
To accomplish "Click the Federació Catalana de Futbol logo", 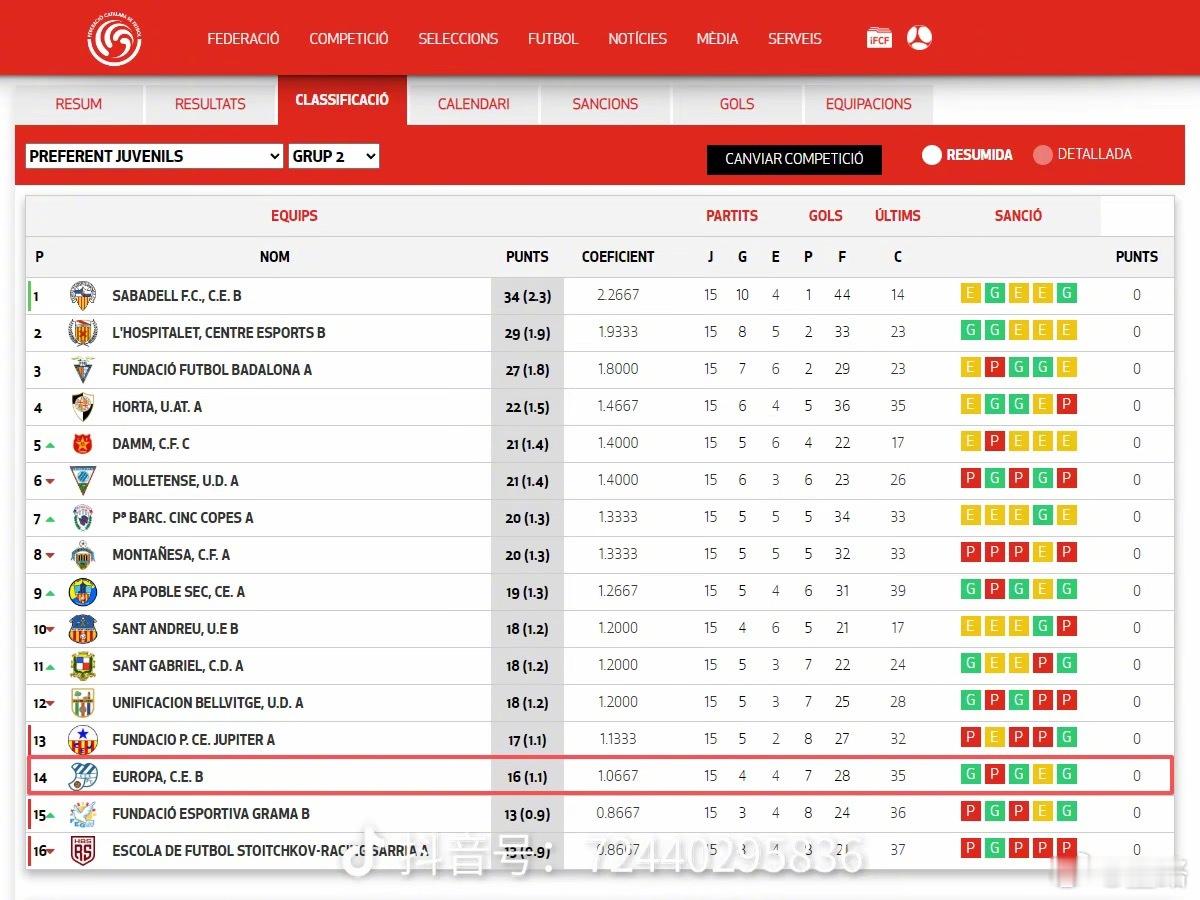I will 114,39.
